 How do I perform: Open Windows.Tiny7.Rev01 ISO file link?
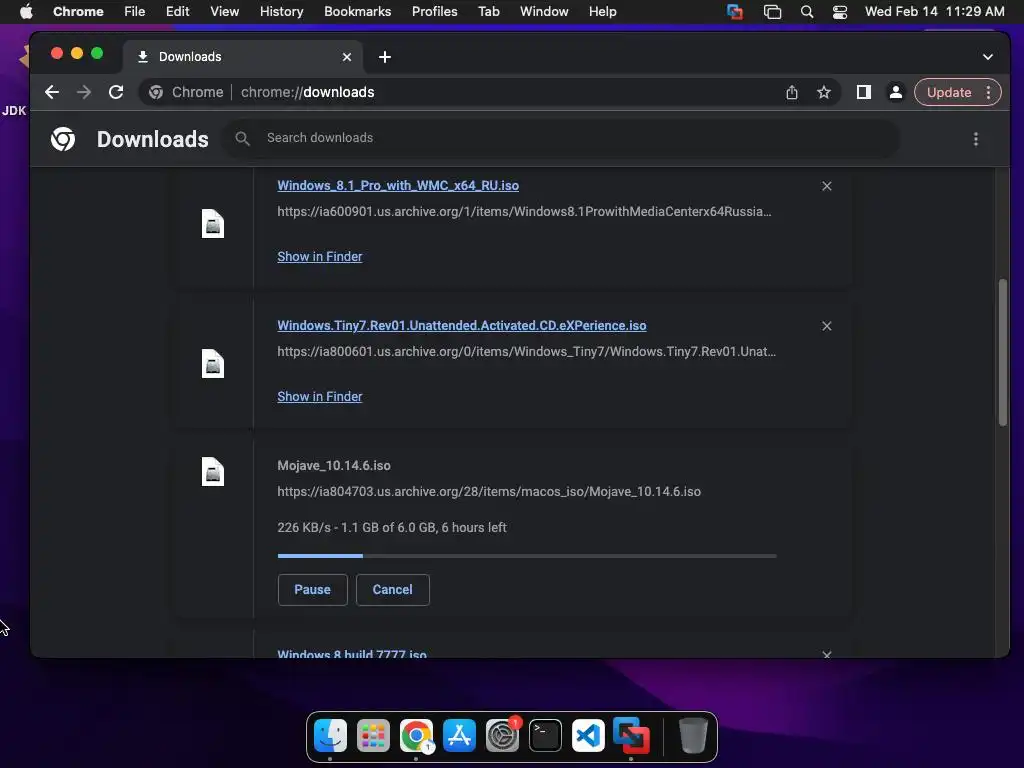[x=462, y=325]
